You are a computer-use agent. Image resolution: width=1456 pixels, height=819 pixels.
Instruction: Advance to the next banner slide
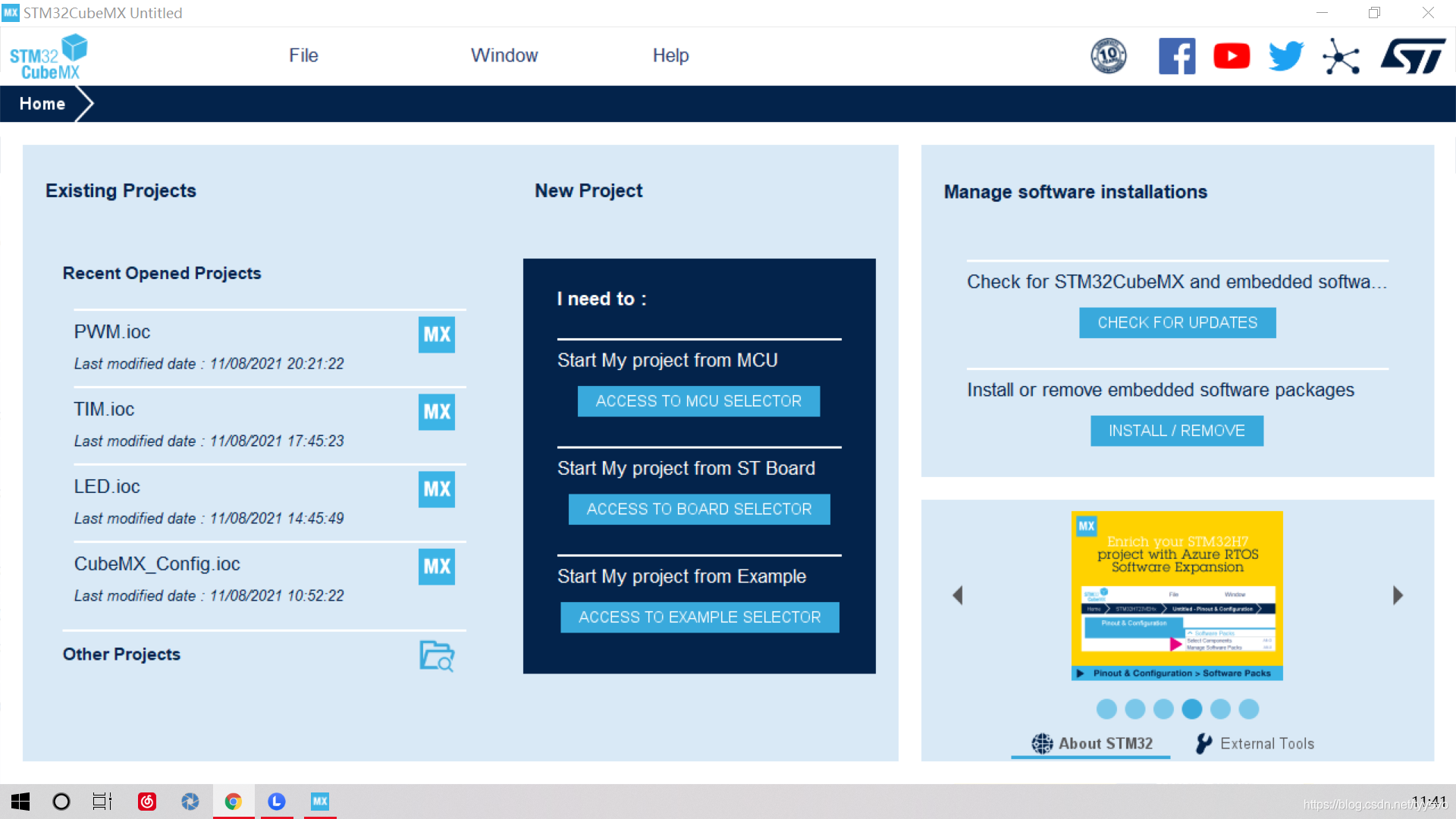point(1398,595)
